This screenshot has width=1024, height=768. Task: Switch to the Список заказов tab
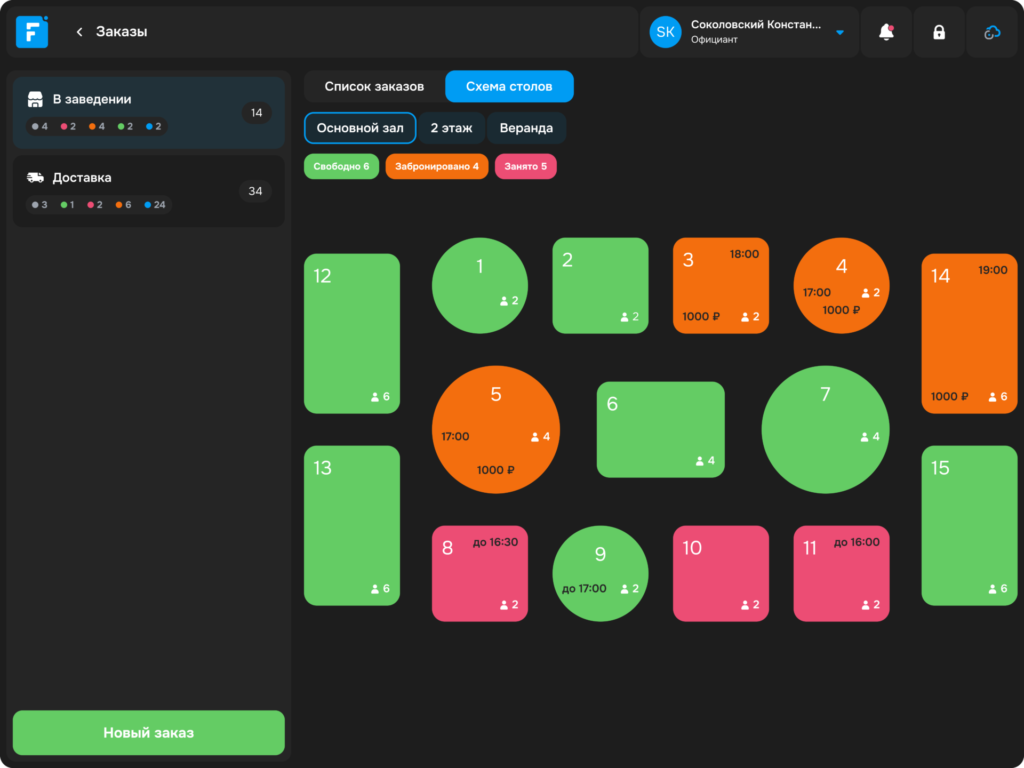(374, 86)
